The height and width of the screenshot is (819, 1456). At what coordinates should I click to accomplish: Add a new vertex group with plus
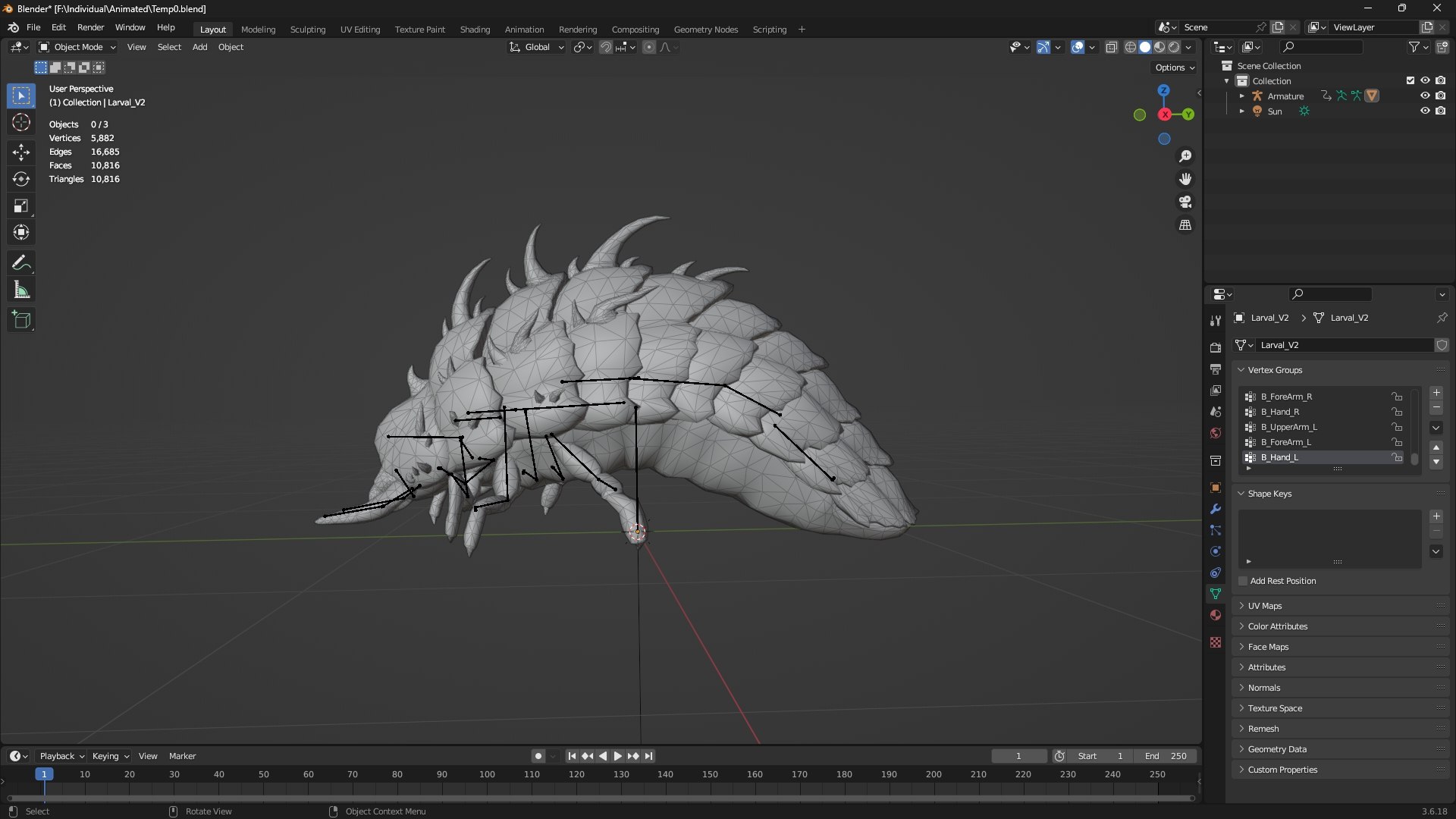tap(1436, 393)
